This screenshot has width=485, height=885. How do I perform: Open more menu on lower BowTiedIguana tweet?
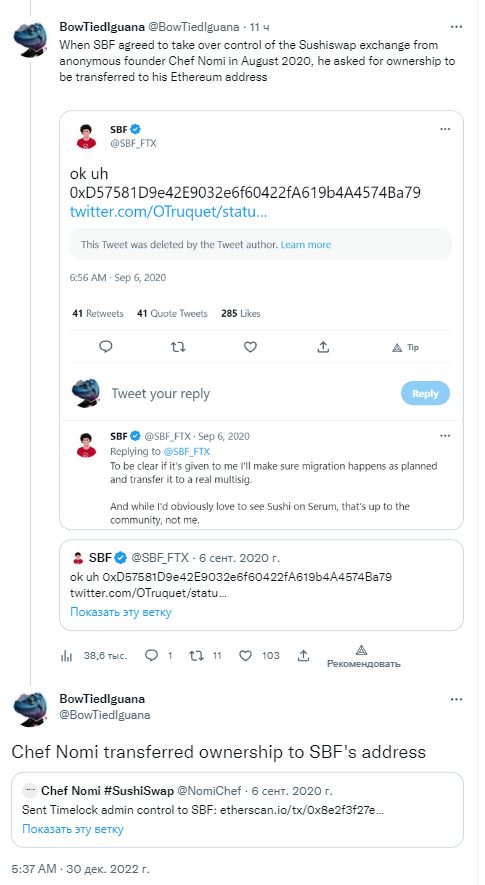tap(456, 699)
